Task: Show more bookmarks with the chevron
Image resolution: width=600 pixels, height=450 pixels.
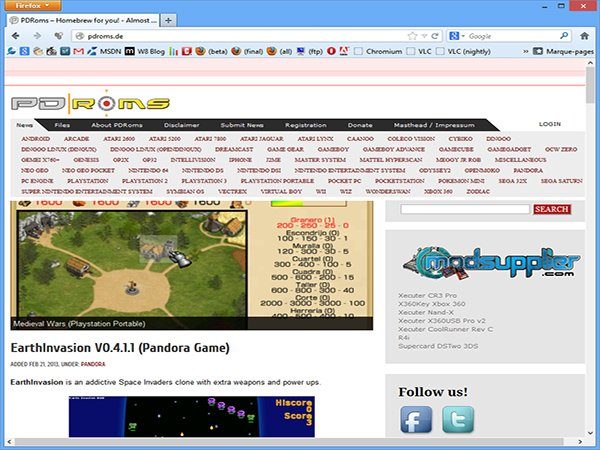Action: (526, 51)
